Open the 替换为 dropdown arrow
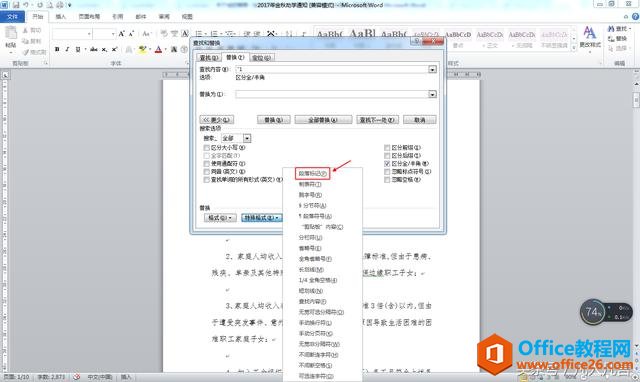640x382 pixels. coord(433,94)
